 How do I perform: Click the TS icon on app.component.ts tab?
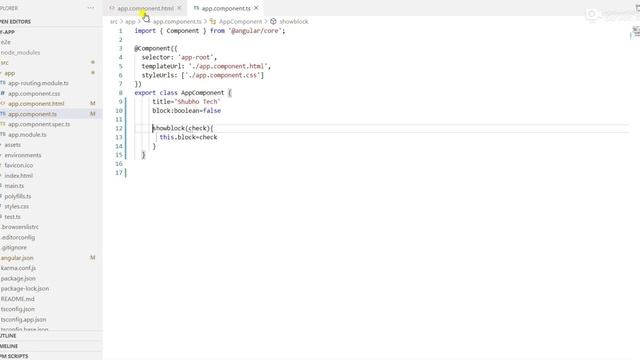click(196, 8)
